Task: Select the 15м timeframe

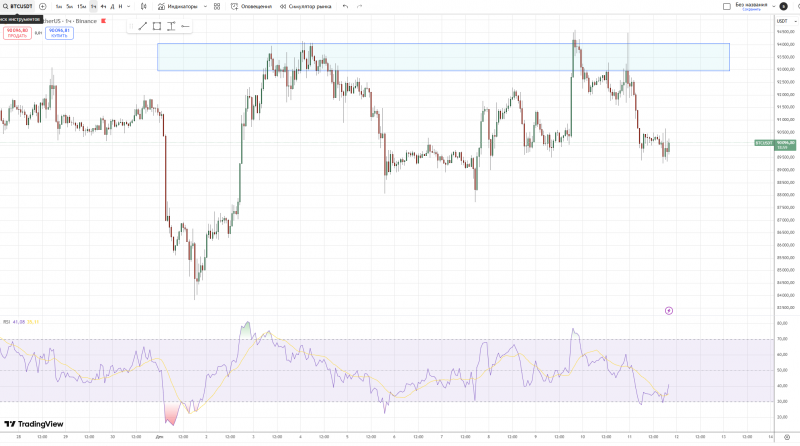Action: (x=82, y=7)
